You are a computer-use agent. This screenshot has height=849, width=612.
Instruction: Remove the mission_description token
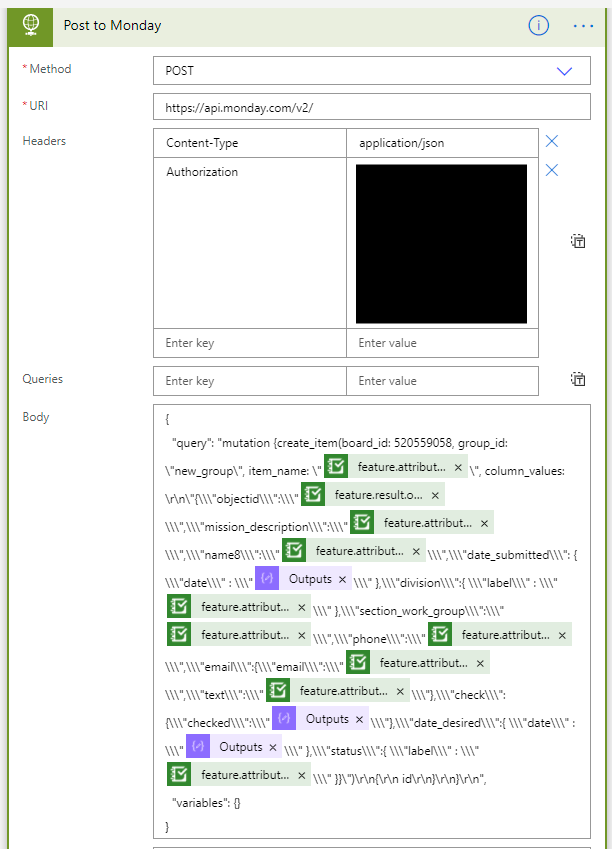[x=484, y=524]
